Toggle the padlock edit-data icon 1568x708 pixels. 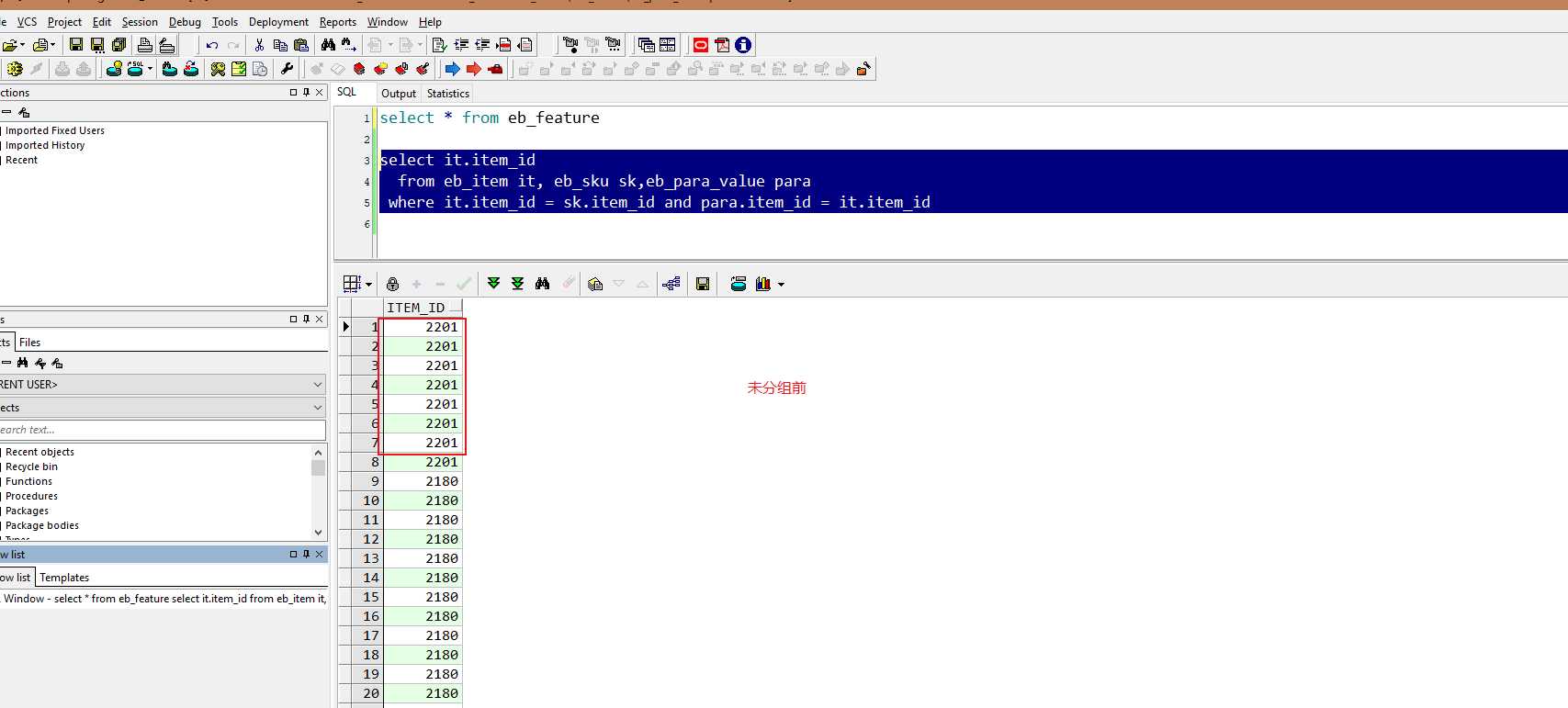click(392, 284)
